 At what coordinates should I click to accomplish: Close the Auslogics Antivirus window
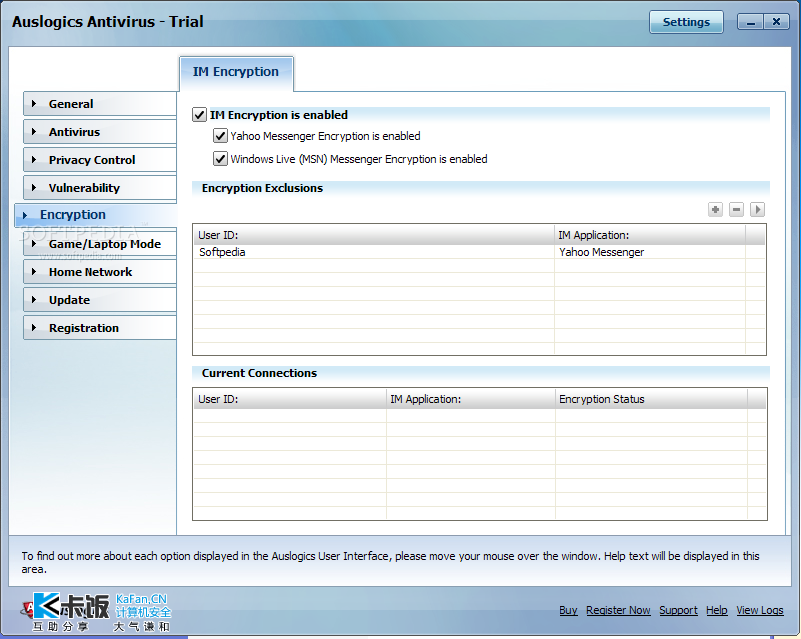click(776, 22)
